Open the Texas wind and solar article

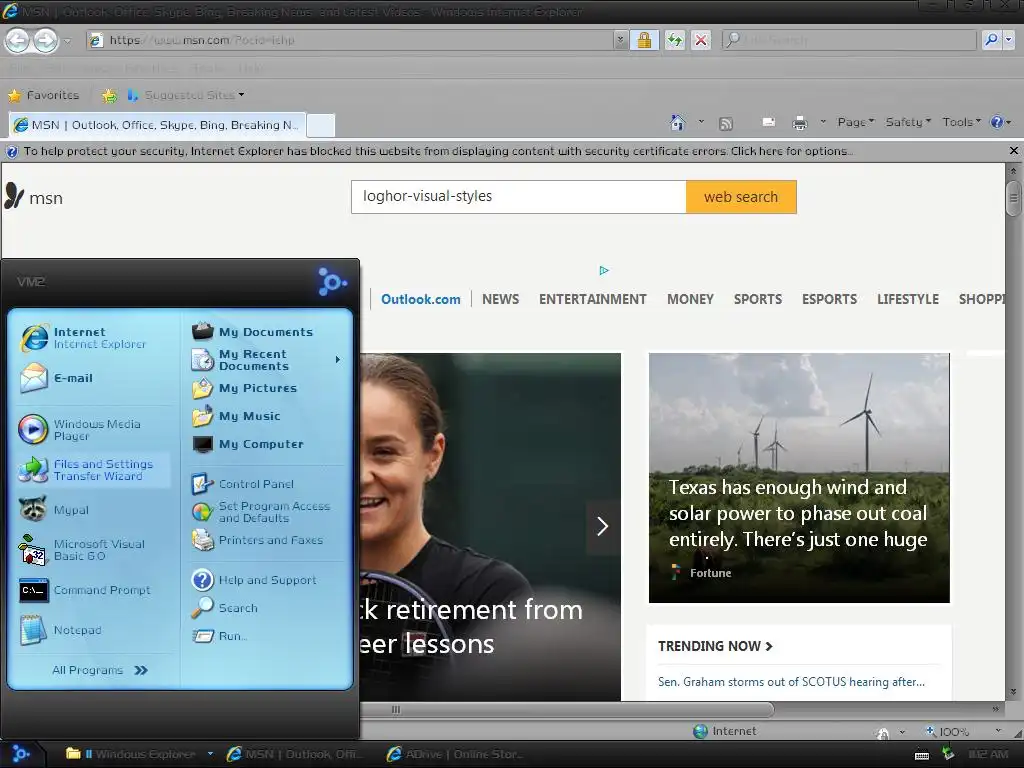click(799, 478)
